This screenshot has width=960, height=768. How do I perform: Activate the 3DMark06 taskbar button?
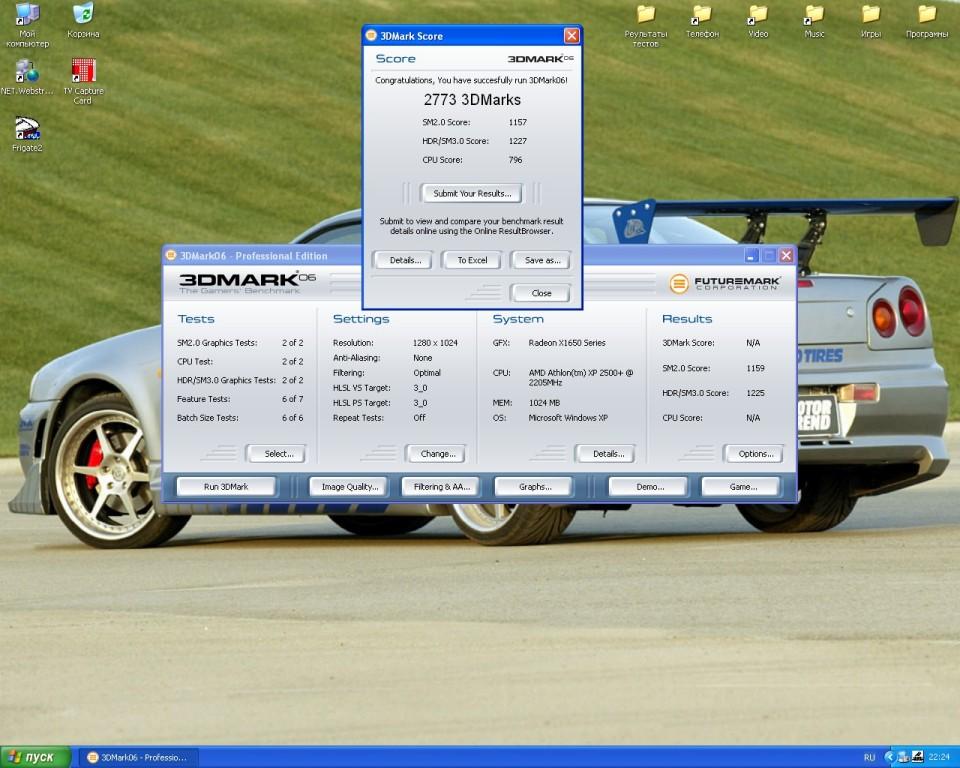[x=138, y=758]
